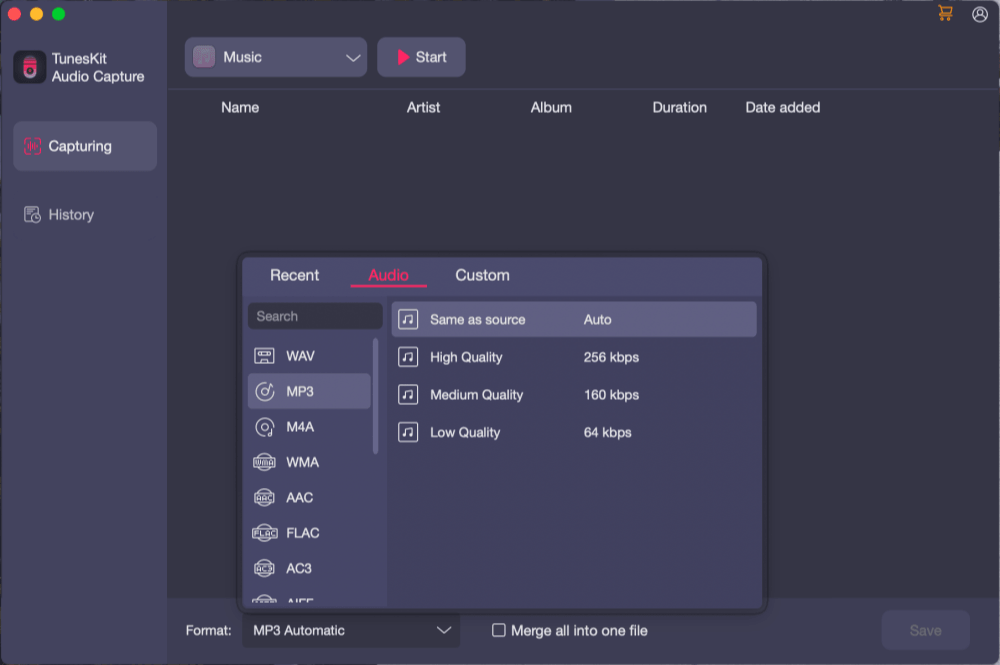
Task: Select Low Quality preset label
Action: (465, 432)
